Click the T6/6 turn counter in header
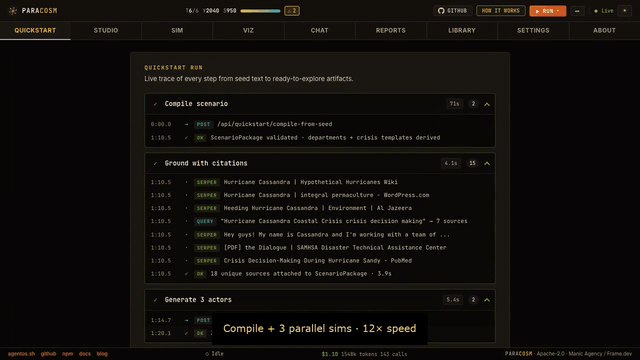Image resolution: width=640 pixels, height=360 pixels. coord(192,11)
